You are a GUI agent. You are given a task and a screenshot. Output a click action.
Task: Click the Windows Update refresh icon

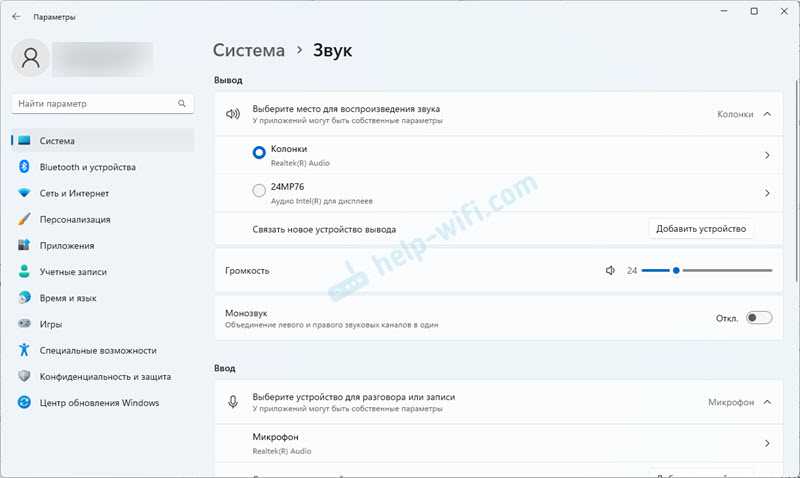pos(24,402)
